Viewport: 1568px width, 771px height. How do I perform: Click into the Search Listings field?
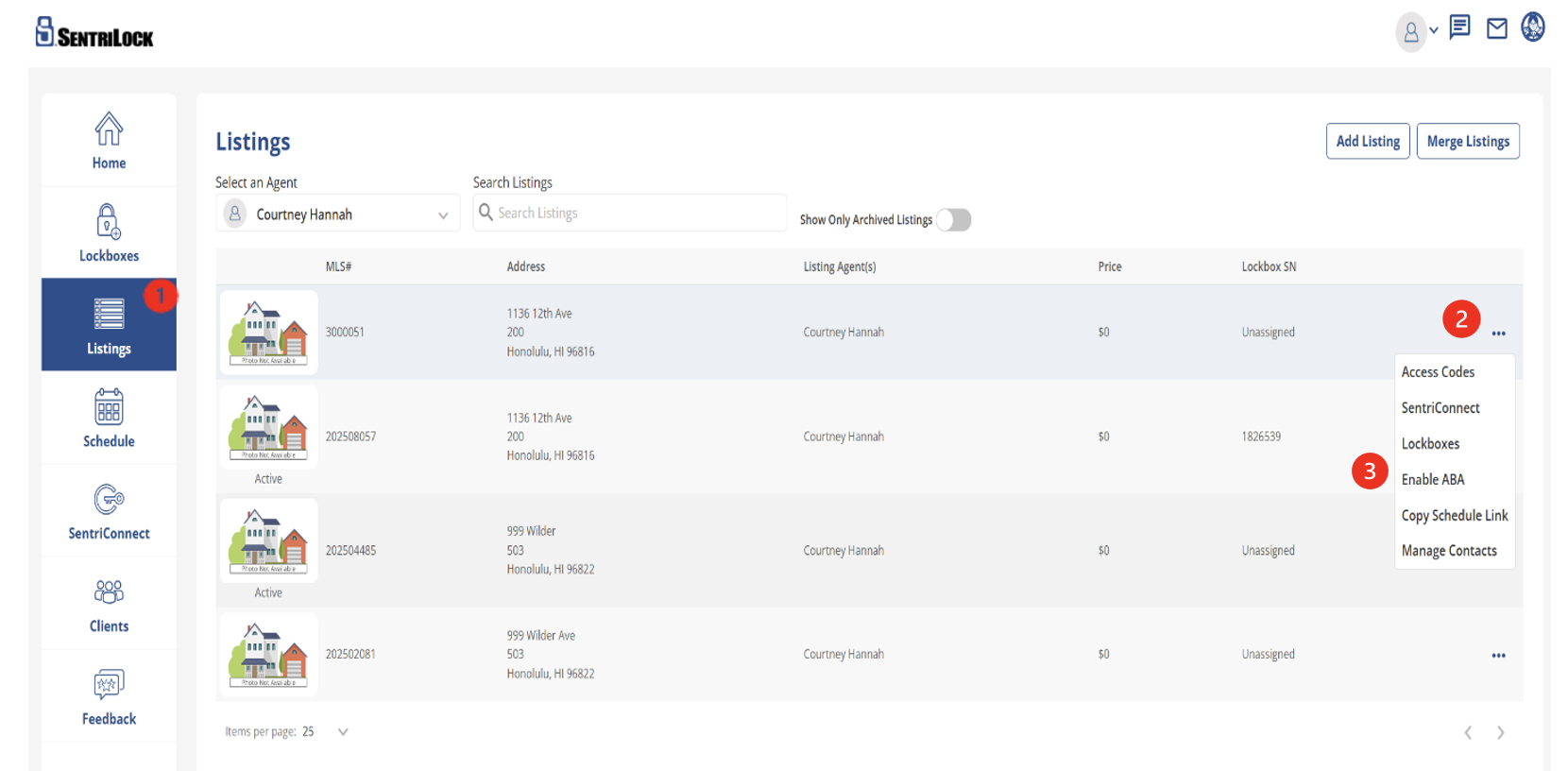click(x=638, y=214)
